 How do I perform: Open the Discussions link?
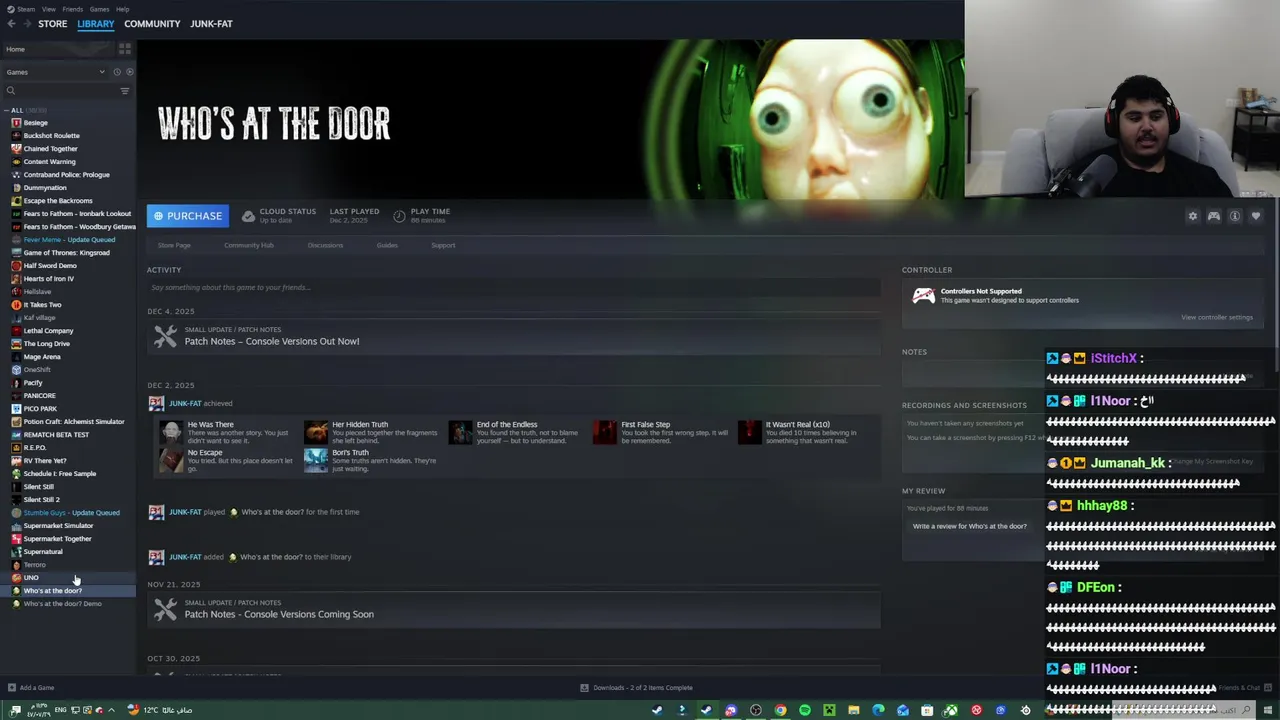(x=325, y=245)
